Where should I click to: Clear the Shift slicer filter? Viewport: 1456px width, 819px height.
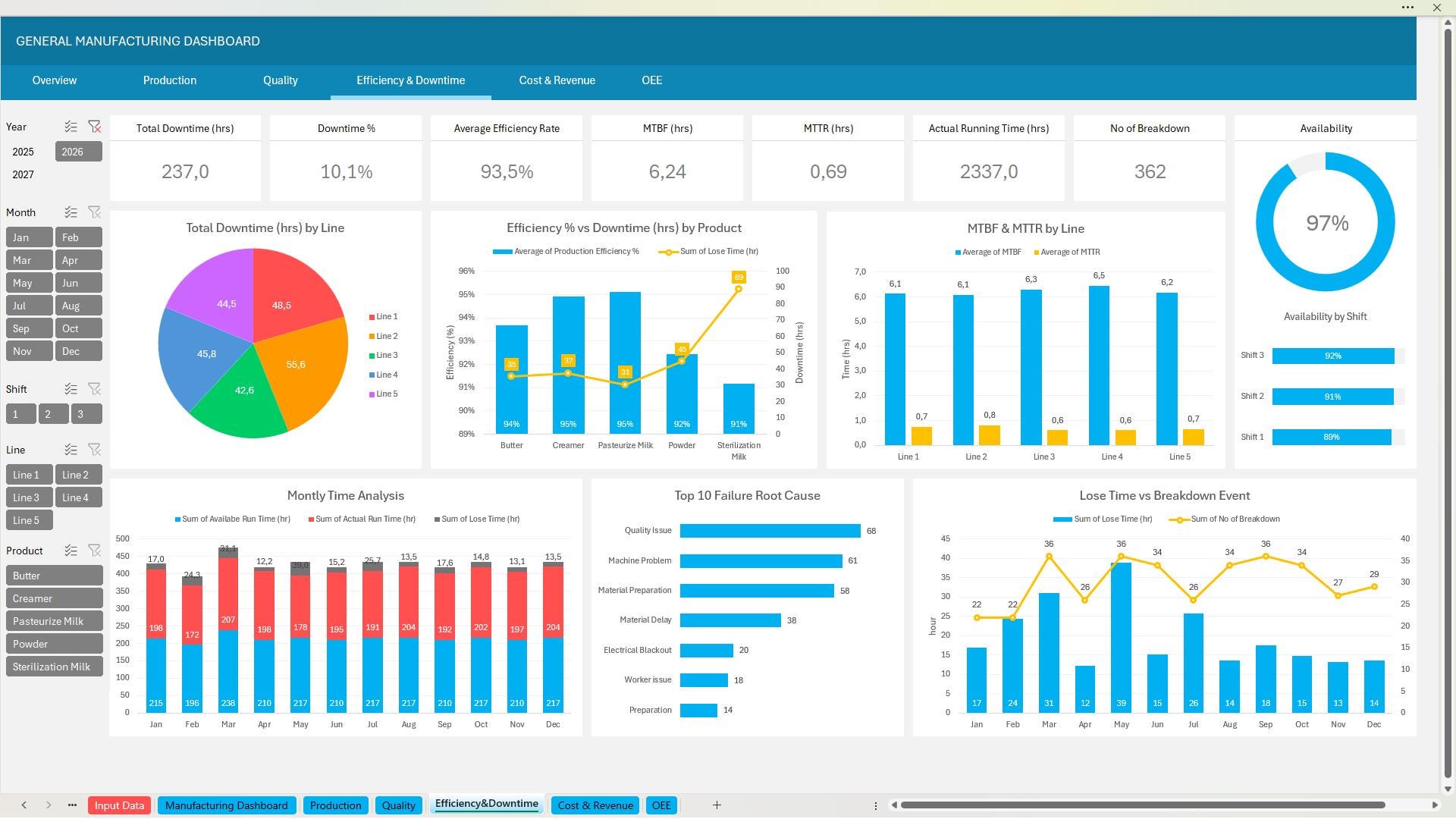(x=94, y=389)
